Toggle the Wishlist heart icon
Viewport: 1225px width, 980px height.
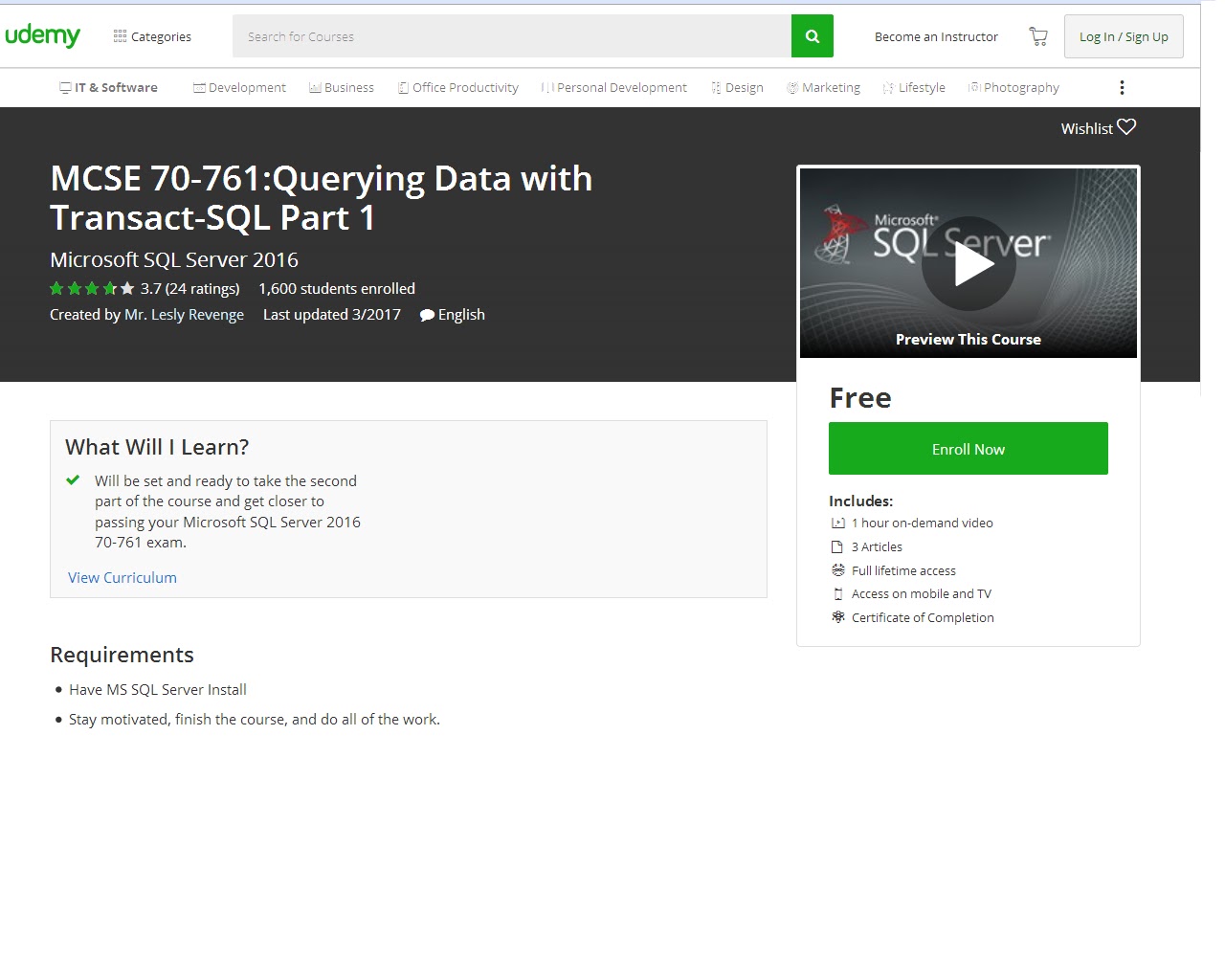[x=1126, y=126]
